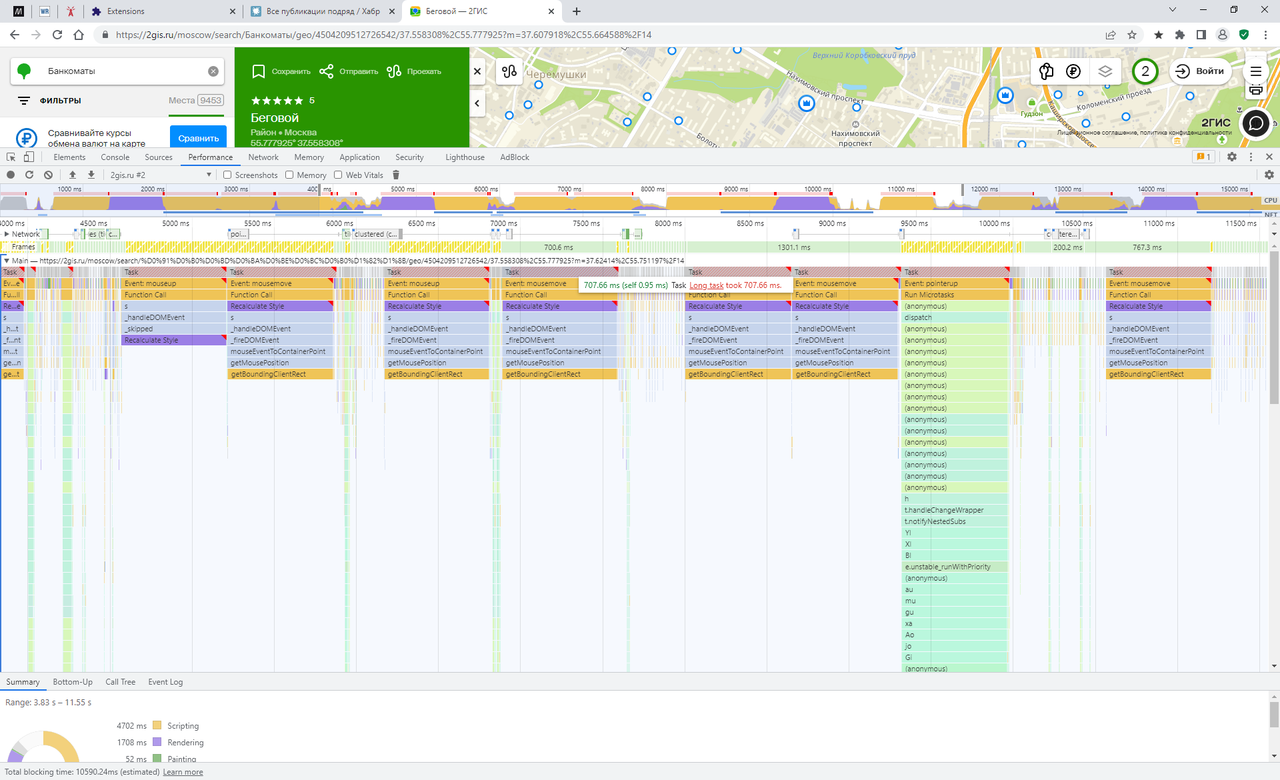Click the Сохранить bookmark icon
This screenshot has height=780, width=1280.
pyautogui.click(x=258, y=71)
